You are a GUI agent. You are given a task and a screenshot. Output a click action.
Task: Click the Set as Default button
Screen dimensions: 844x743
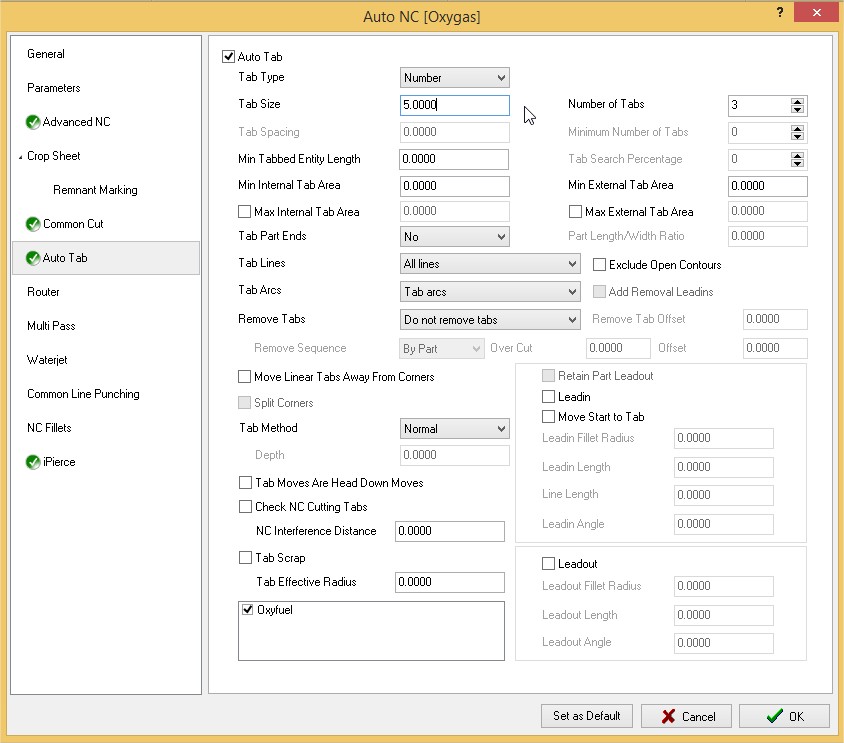(x=586, y=716)
